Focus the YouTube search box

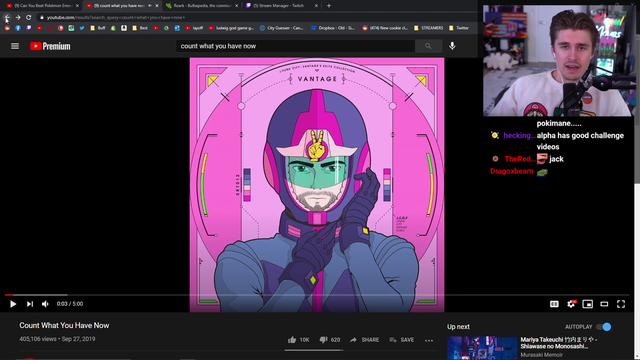[295, 46]
